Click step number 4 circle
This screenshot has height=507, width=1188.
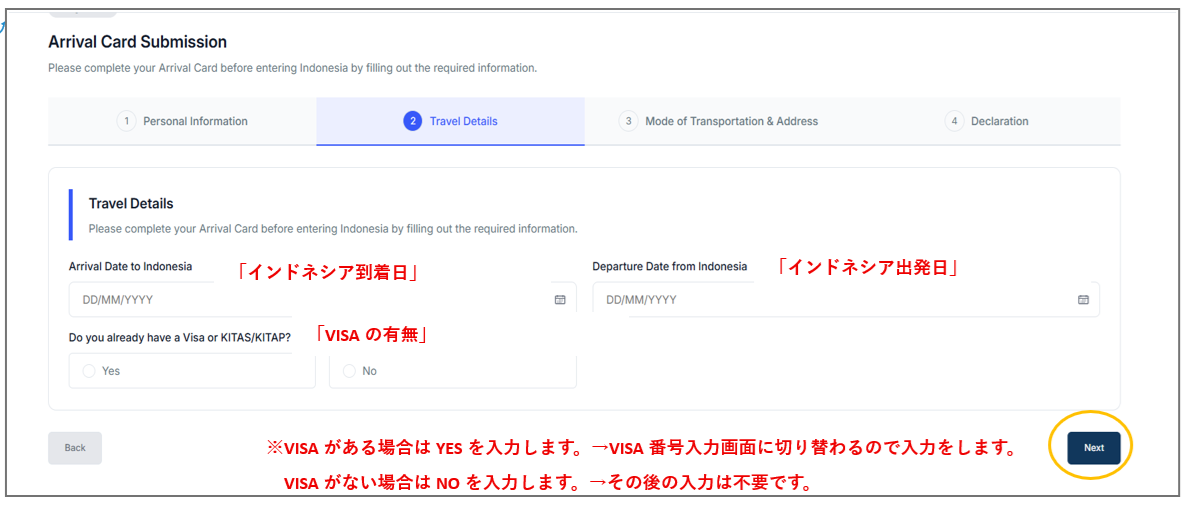pos(955,121)
